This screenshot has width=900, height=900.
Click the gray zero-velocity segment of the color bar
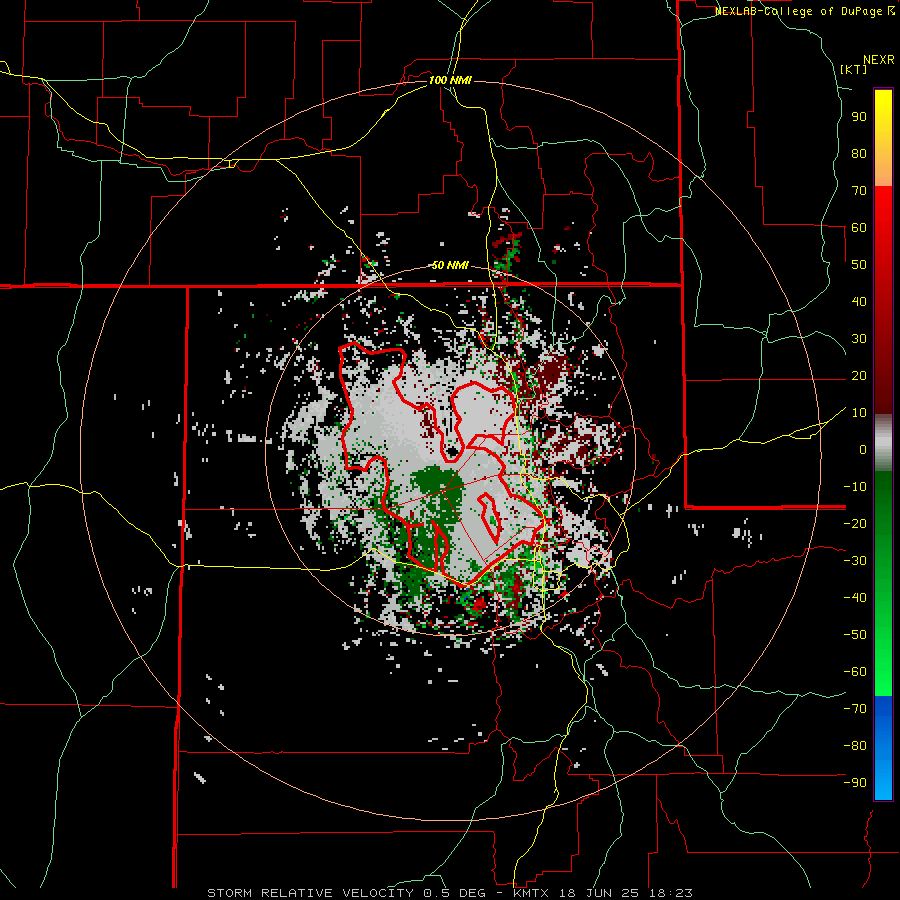(x=883, y=443)
